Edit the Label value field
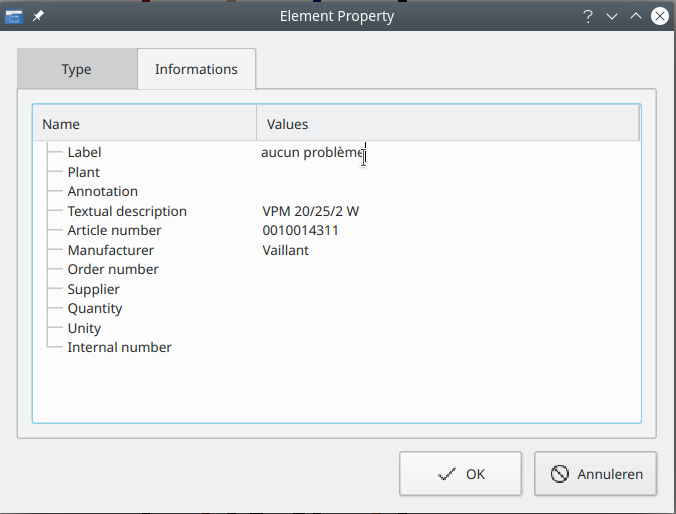Image resolution: width=676 pixels, height=514 pixels. pos(313,153)
